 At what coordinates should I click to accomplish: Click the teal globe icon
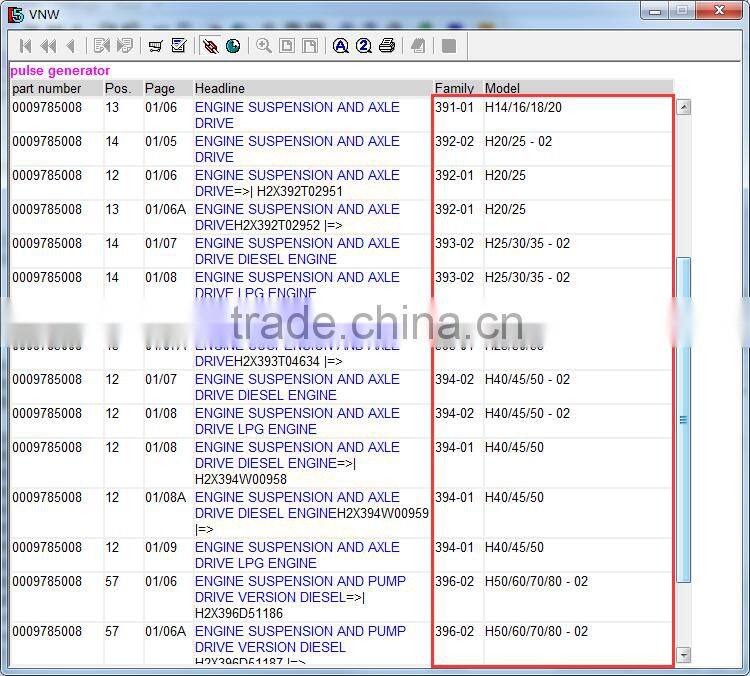[x=233, y=46]
